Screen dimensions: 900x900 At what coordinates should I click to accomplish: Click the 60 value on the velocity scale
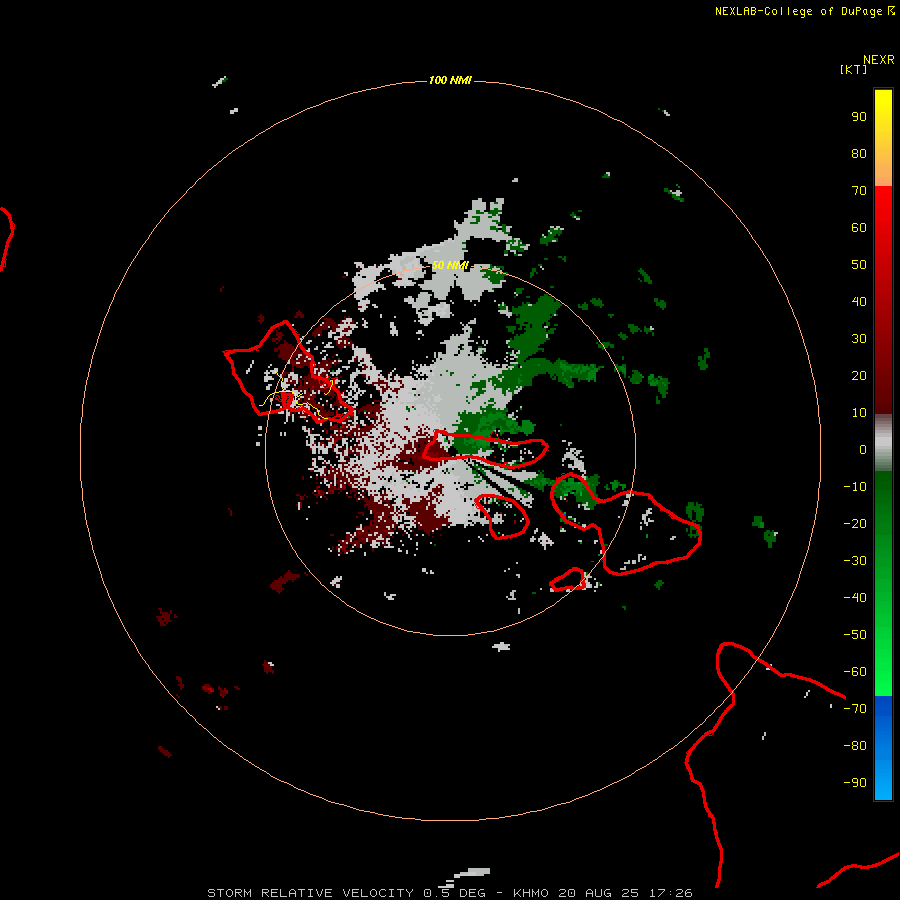click(x=859, y=227)
